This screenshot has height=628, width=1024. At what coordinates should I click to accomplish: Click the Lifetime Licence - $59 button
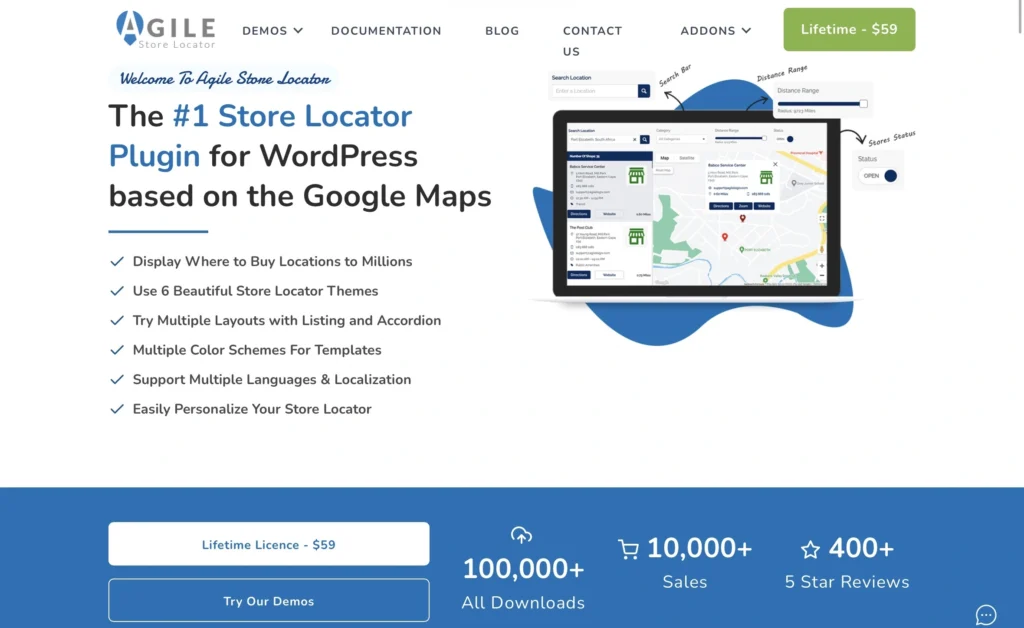(269, 544)
